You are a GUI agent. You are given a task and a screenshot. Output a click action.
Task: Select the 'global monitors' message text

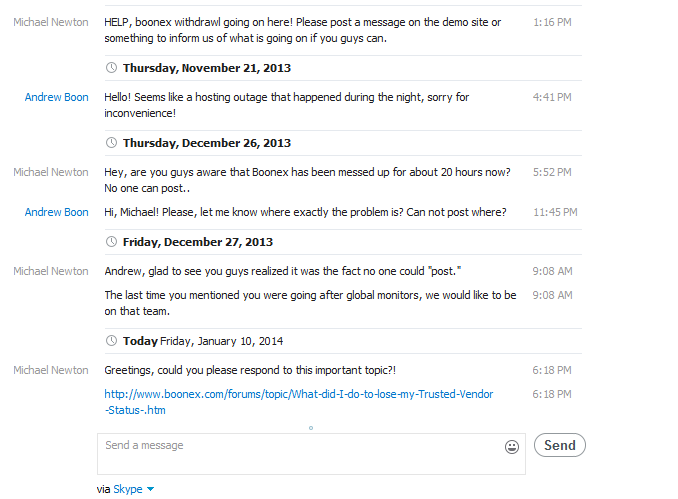310,302
